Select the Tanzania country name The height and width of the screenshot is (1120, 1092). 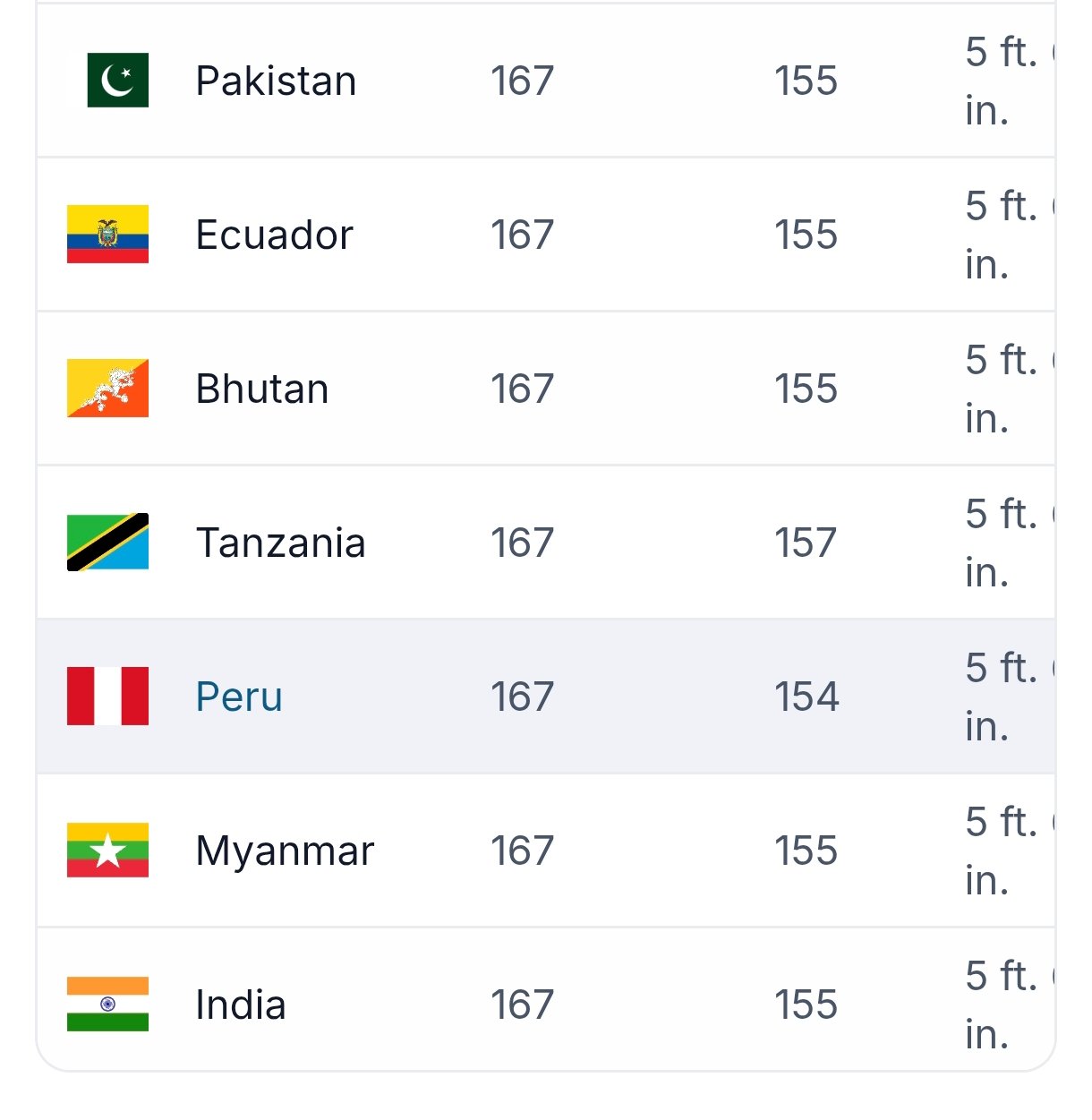280,543
